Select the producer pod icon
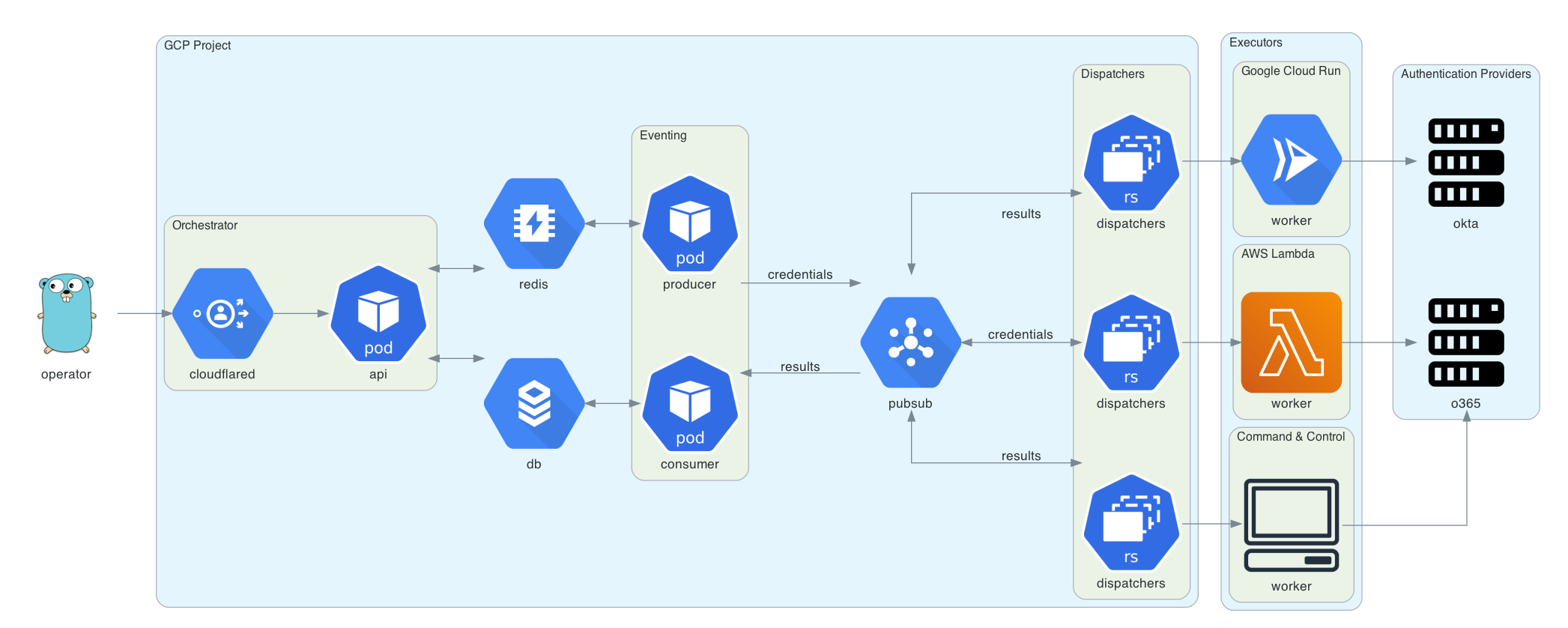This screenshot has height=628, width=1568. coord(690,223)
